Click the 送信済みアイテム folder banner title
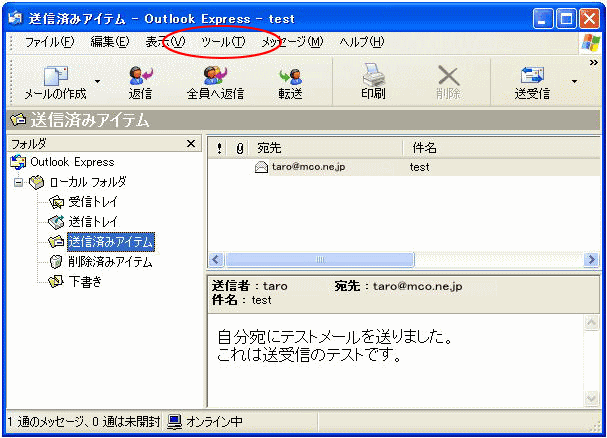 tap(90, 120)
